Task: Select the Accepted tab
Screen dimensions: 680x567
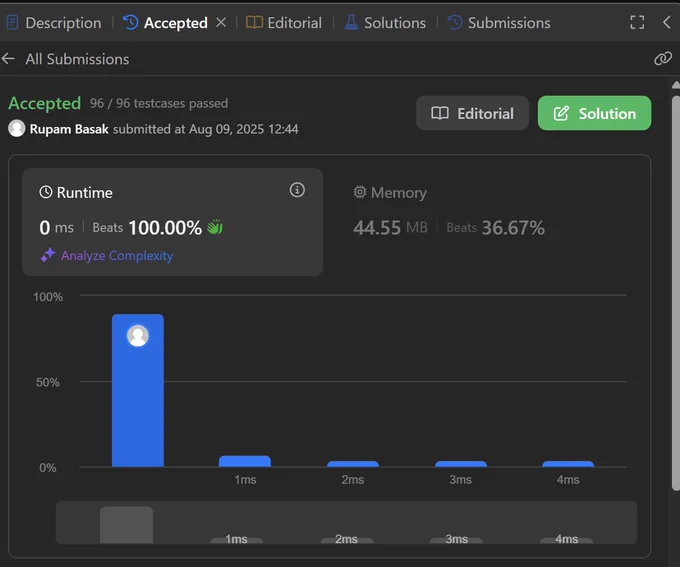Action: [x=165, y=23]
